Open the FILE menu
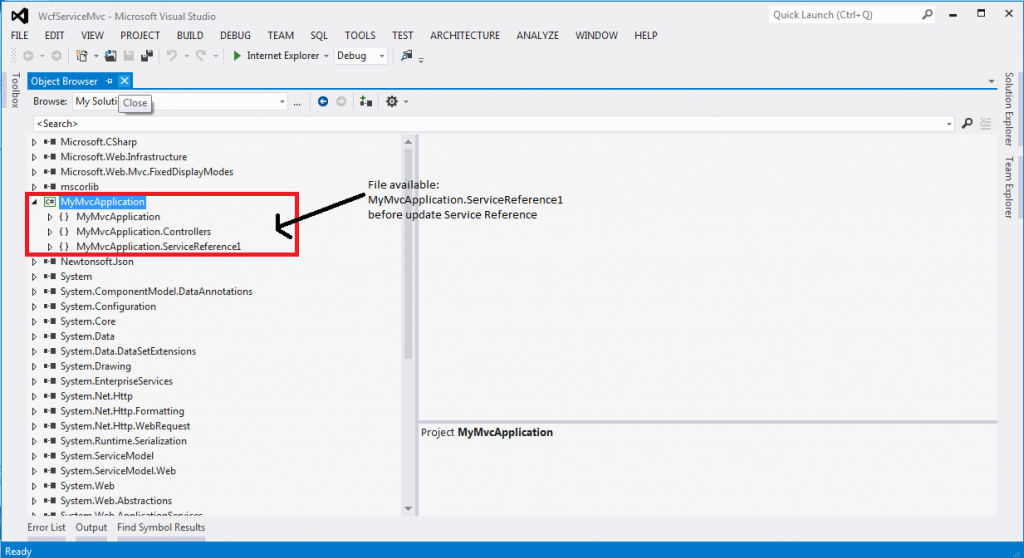This screenshot has height=558, width=1024. (20, 35)
